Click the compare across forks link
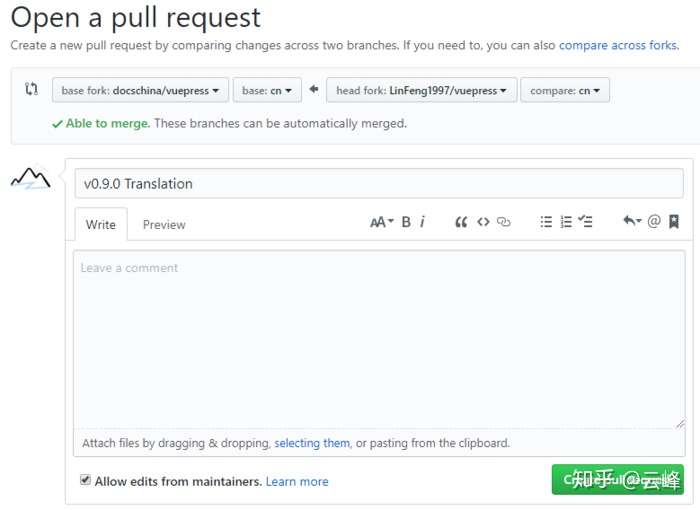This screenshot has width=700, height=510. tap(618, 45)
